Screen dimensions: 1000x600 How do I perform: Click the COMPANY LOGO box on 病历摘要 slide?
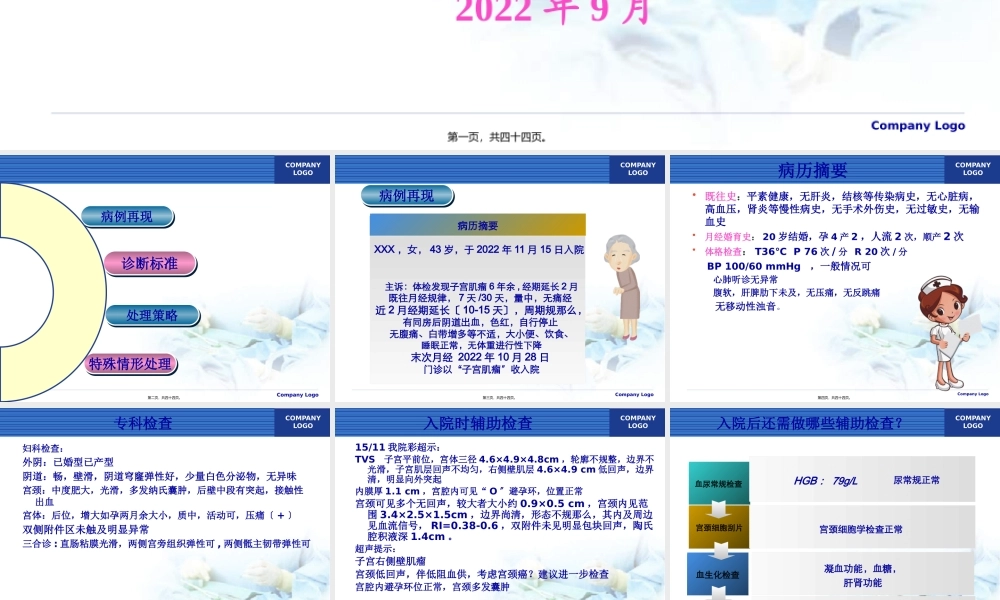[x=970, y=170]
